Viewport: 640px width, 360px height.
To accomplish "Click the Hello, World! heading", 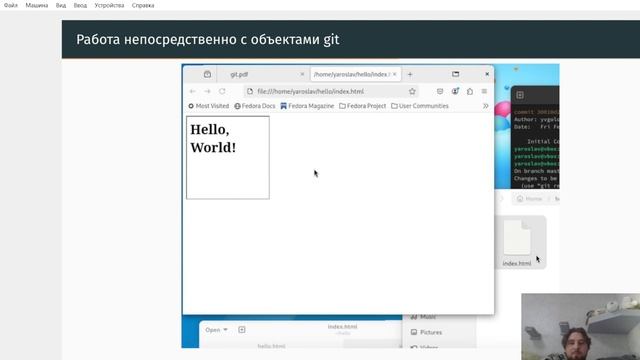I will point(213,138).
